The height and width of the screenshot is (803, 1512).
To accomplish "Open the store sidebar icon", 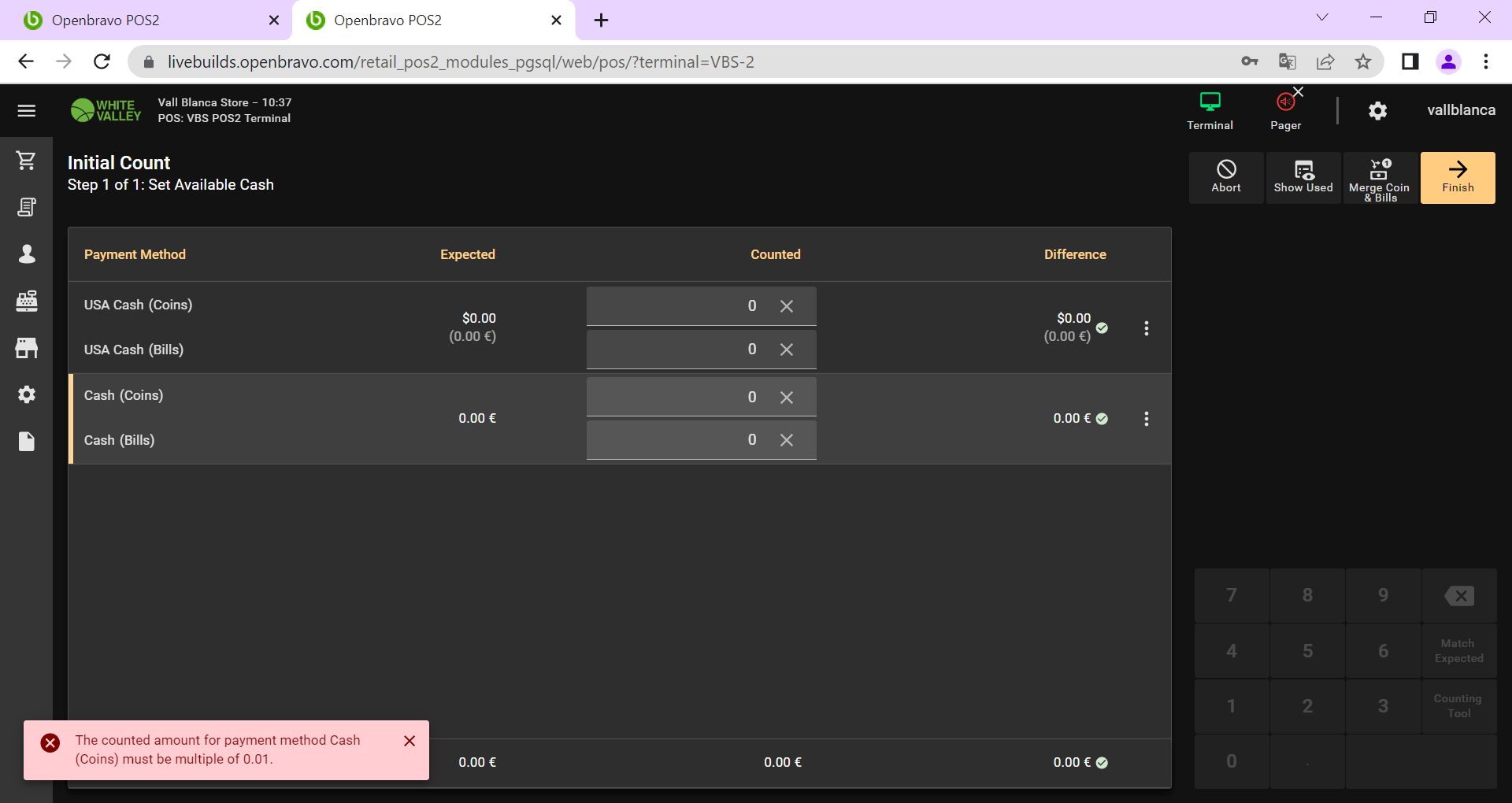I will [27, 348].
